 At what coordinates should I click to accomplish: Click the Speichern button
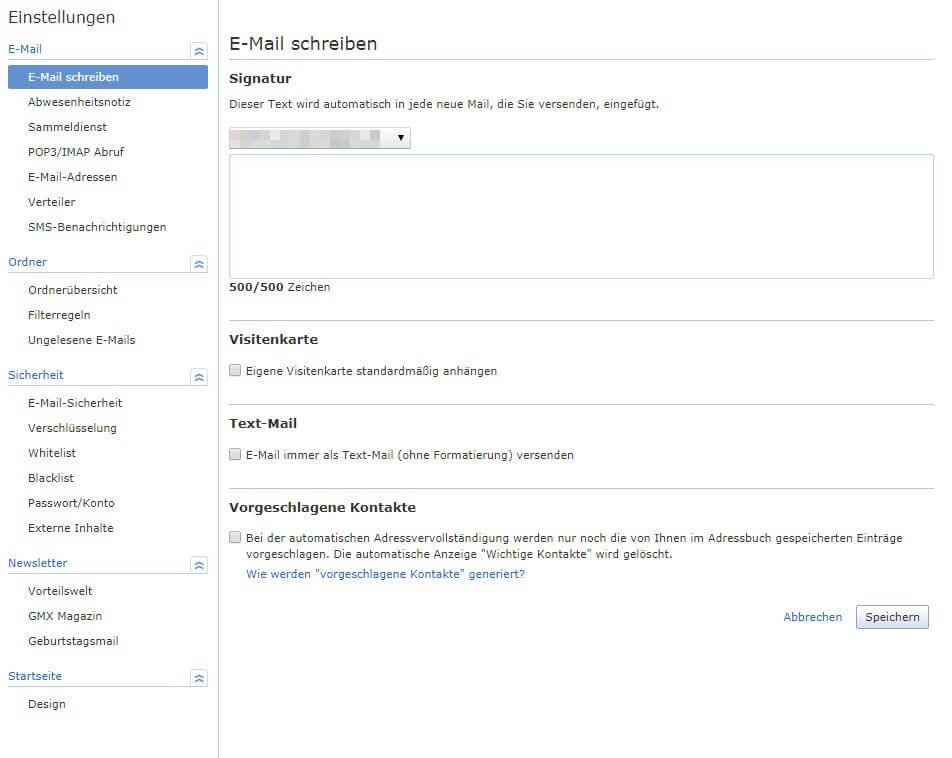tap(892, 617)
